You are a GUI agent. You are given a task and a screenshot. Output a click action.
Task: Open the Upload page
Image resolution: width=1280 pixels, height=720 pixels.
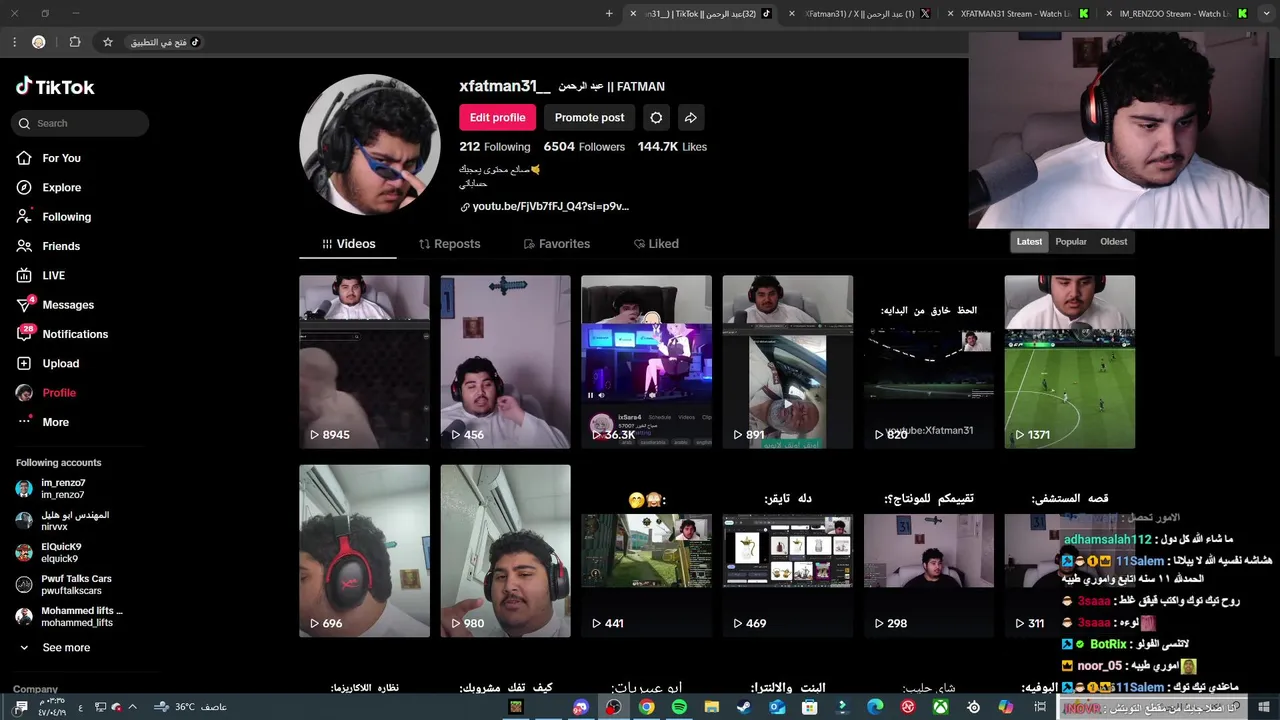60,363
